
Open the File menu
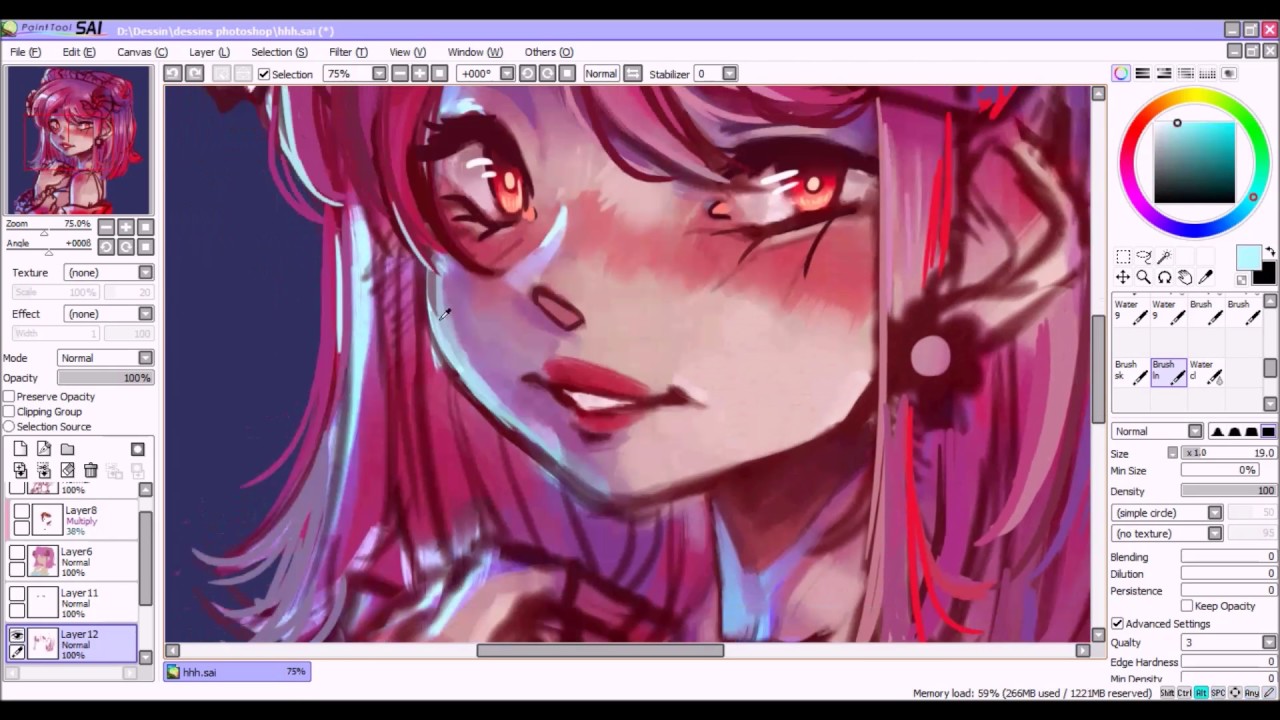pyautogui.click(x=25, y=52)
